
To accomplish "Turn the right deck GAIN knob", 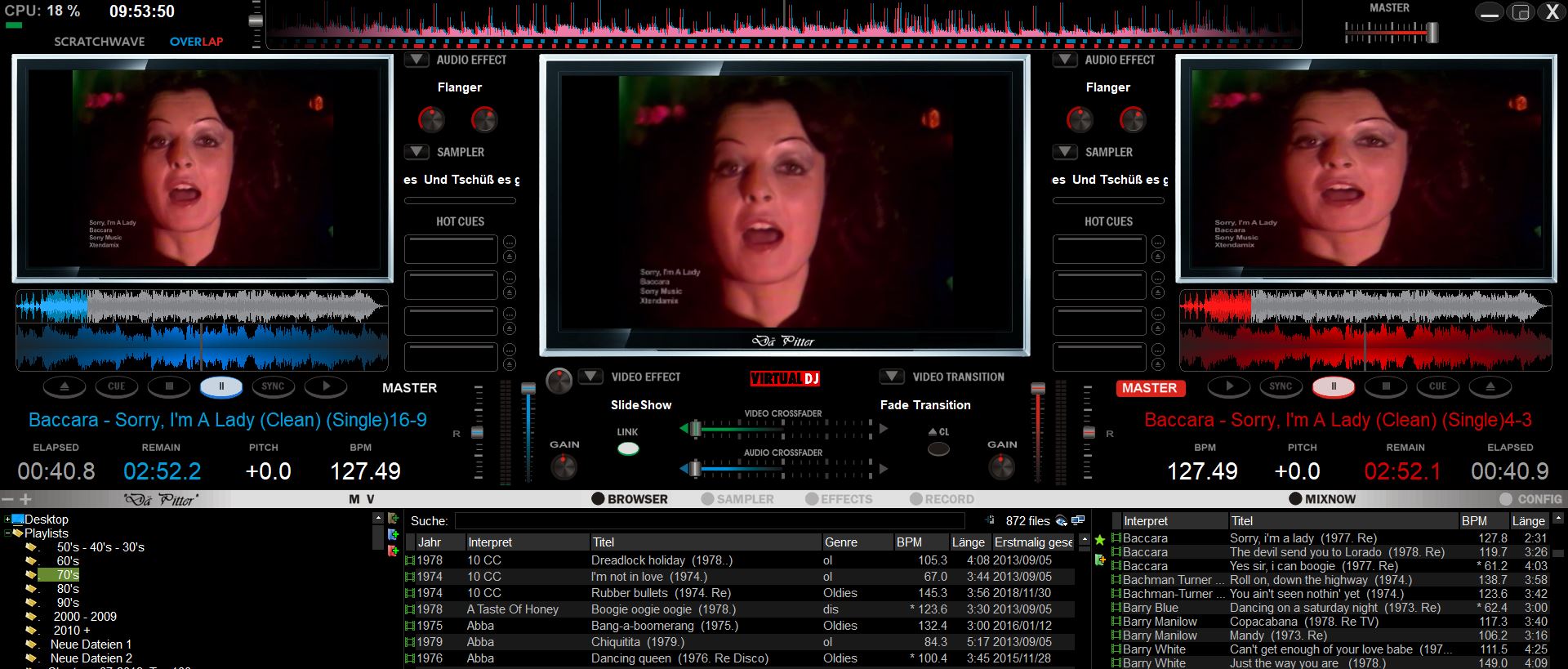I will [1001, 467].
